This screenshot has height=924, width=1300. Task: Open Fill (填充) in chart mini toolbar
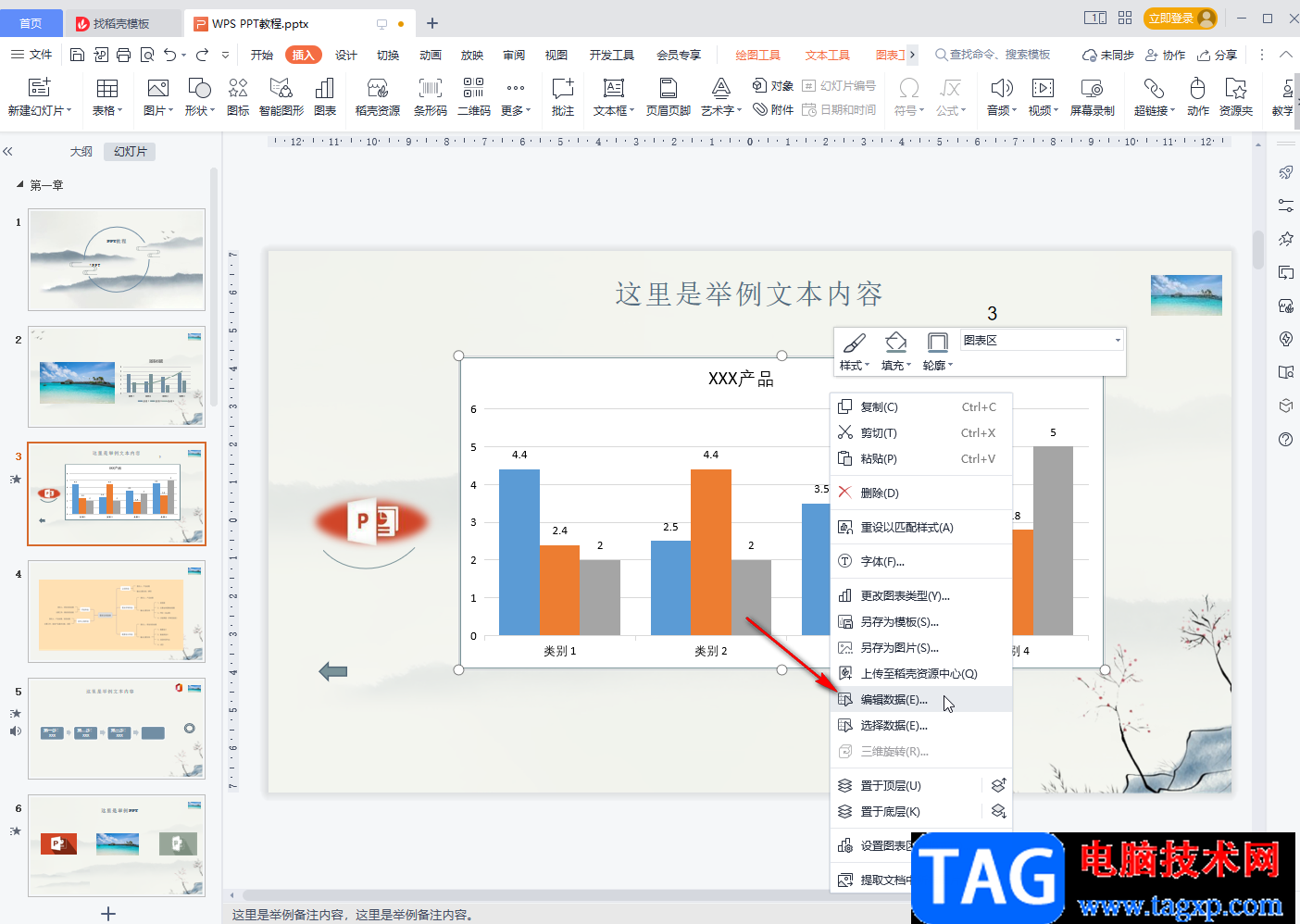point(896,352)
